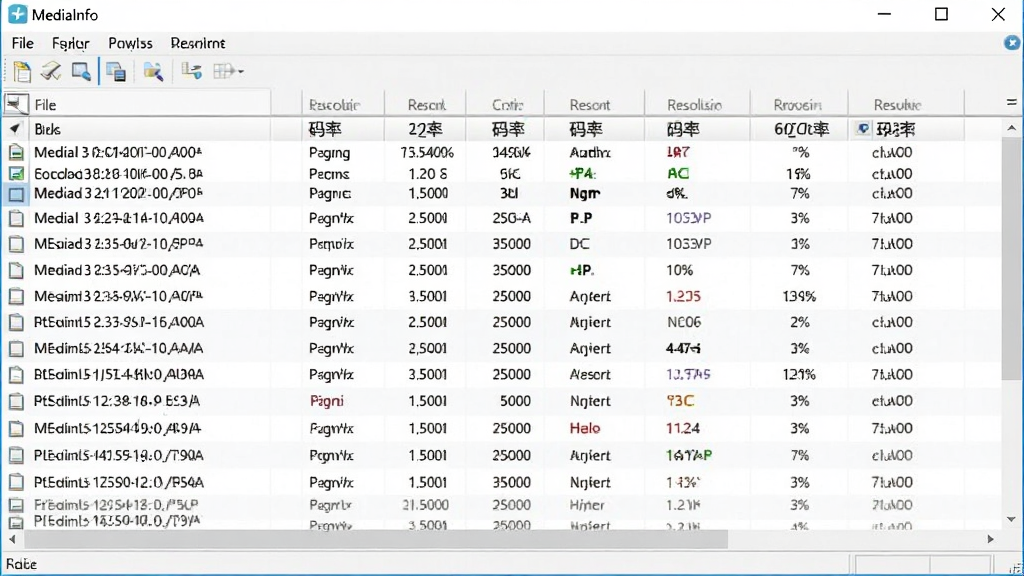Viewport: 1024px width, 576px height.
Task: Click the overlapping windows copy toolbar icon
Action: point(116,71)
